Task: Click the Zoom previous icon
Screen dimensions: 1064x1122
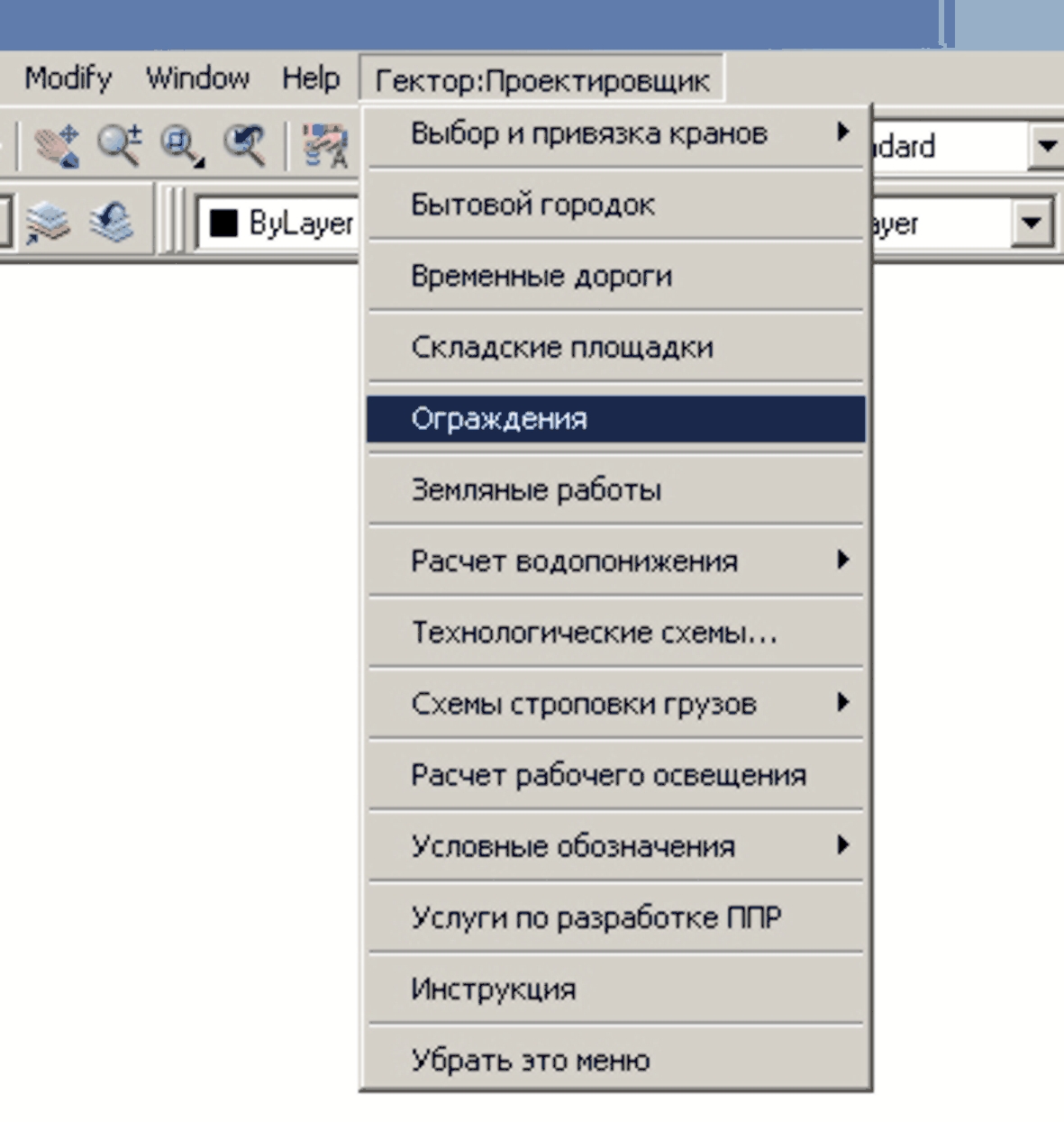Action: (243, 145)
